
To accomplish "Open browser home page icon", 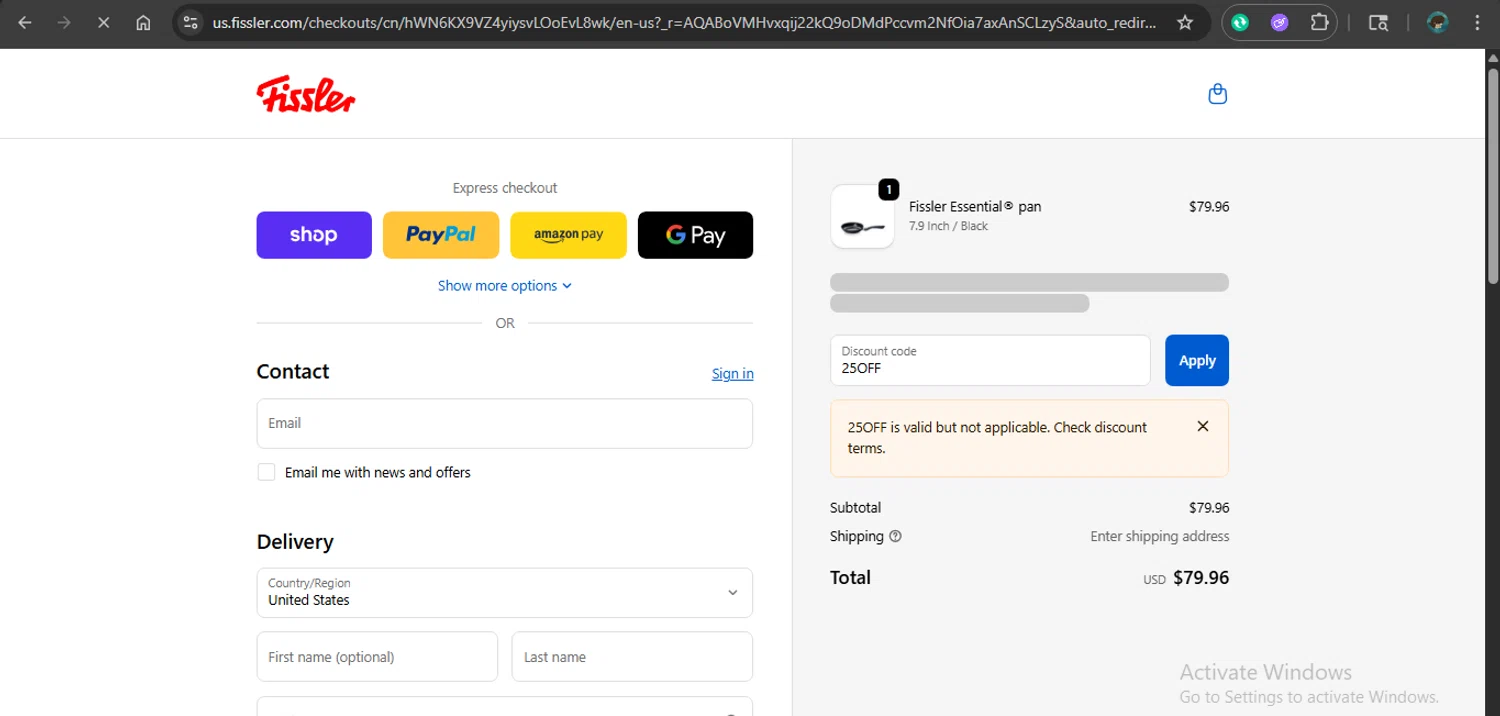I will (x=143, y=22).
